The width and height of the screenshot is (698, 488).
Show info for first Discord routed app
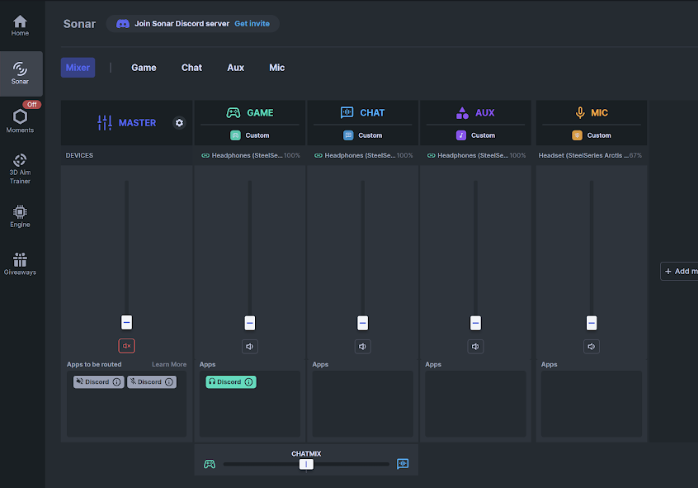(x=117, y=382)
